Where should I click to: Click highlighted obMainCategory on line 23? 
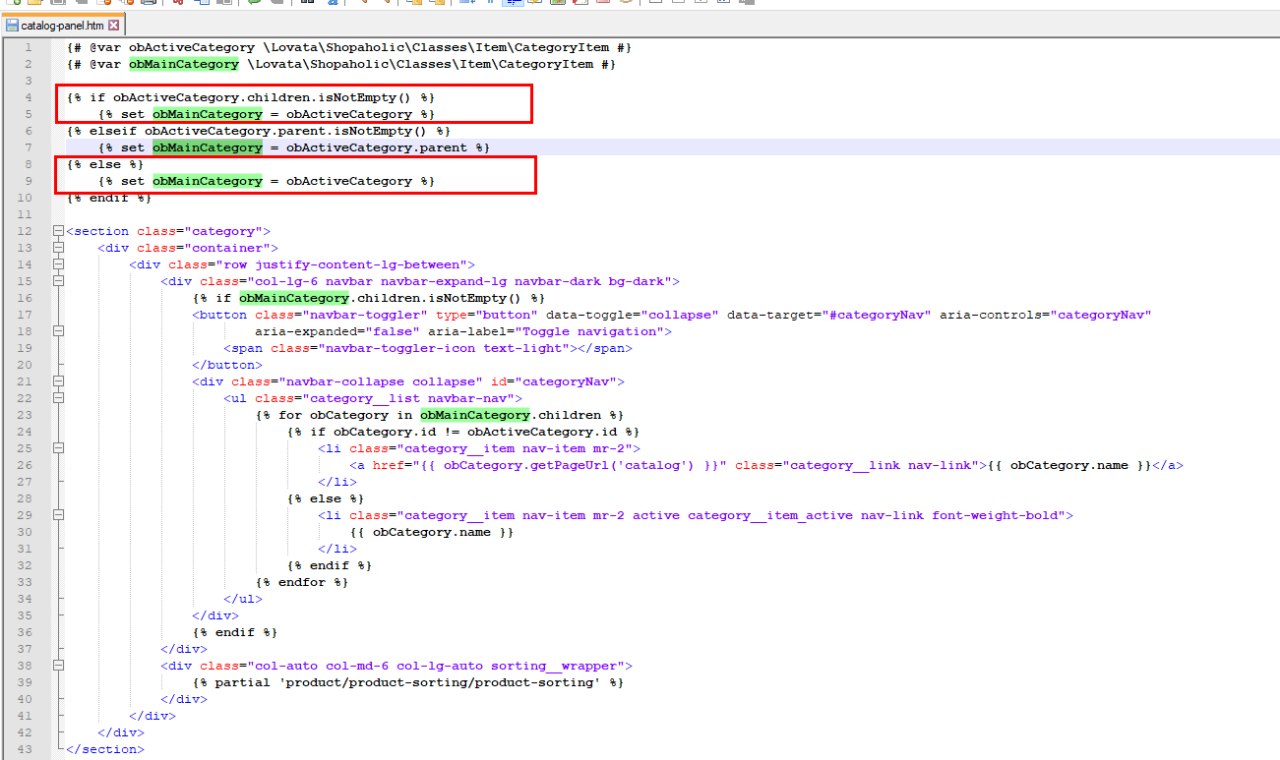[x=474, y=415]
